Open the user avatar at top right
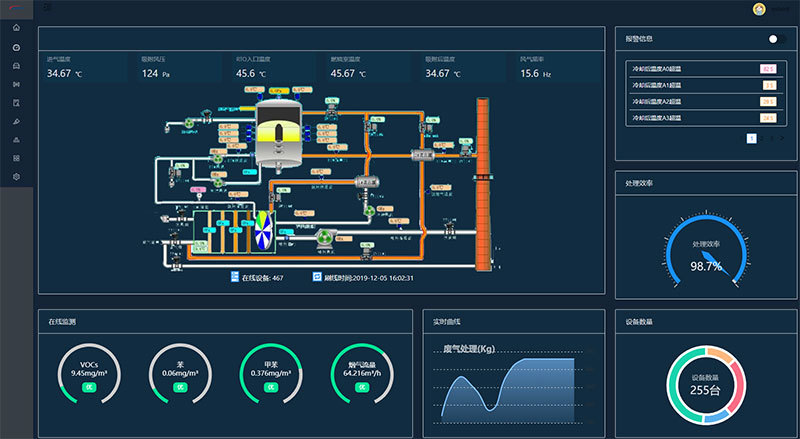Viewport: 800px width, 439px height. (x=759, y=9)
